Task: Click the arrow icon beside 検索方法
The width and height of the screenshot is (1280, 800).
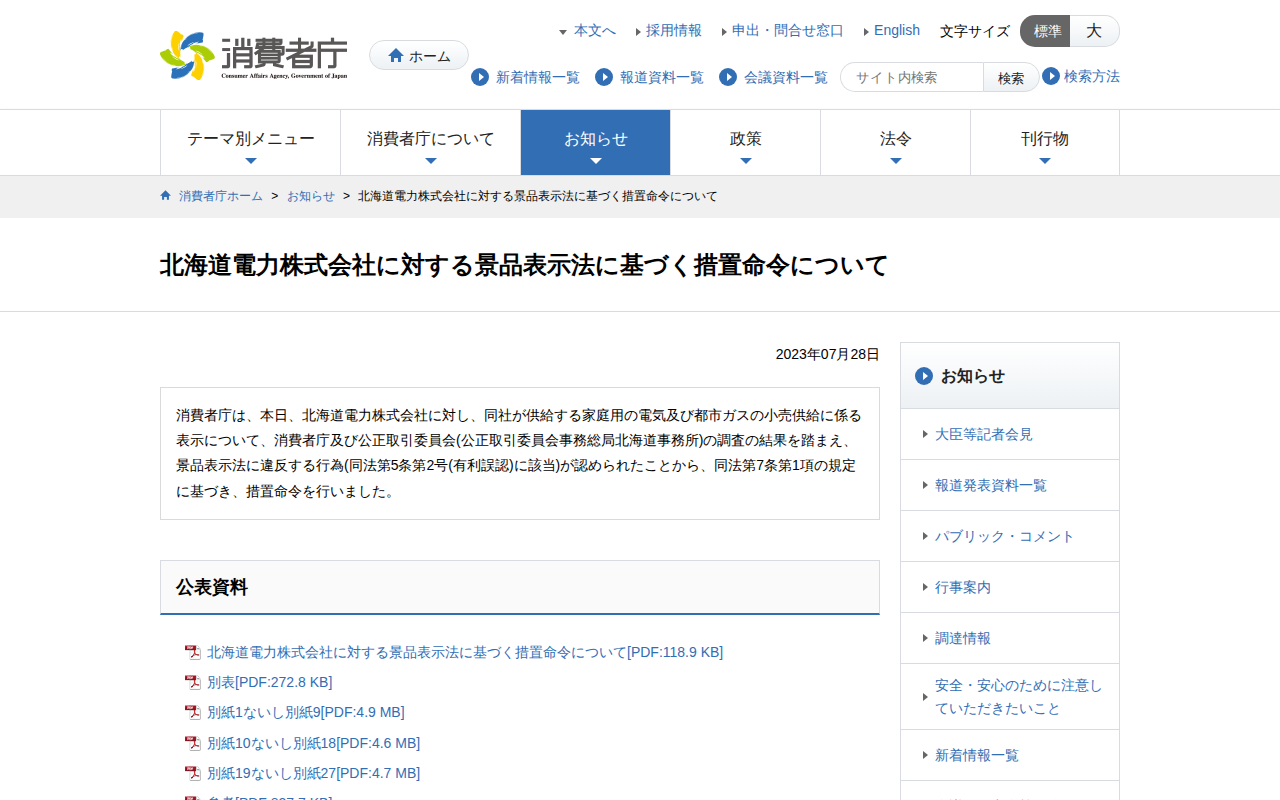Action: (1051, 76)
